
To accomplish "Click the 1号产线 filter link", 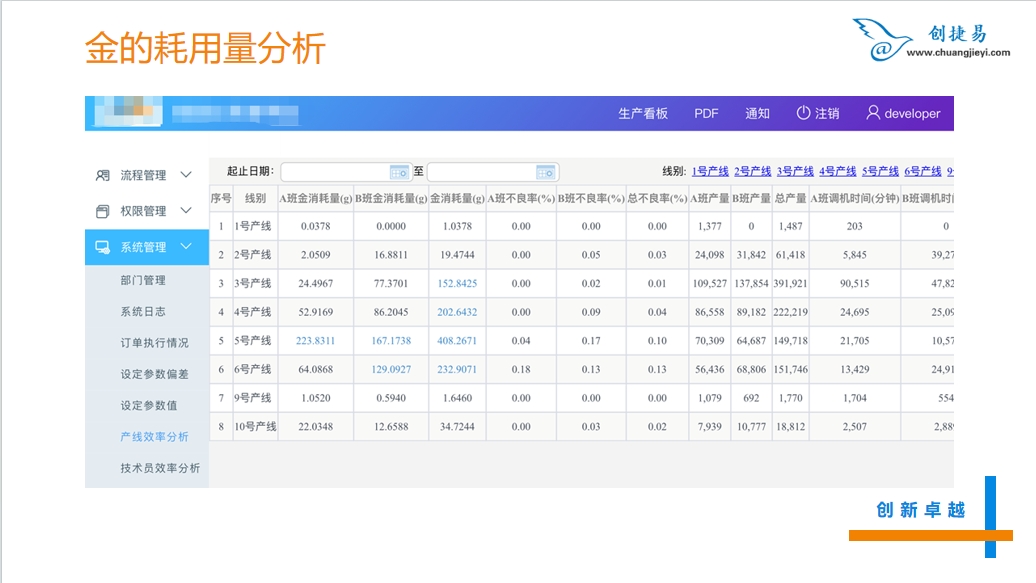I will point(710,172).
